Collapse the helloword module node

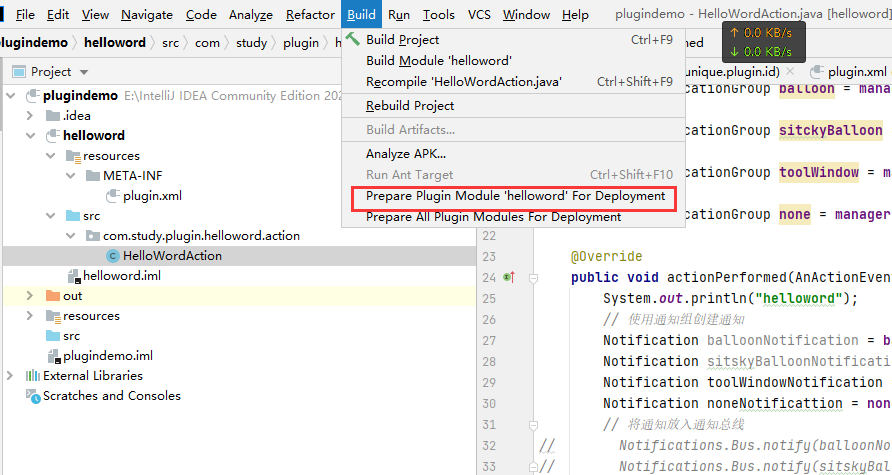[30, 135]
